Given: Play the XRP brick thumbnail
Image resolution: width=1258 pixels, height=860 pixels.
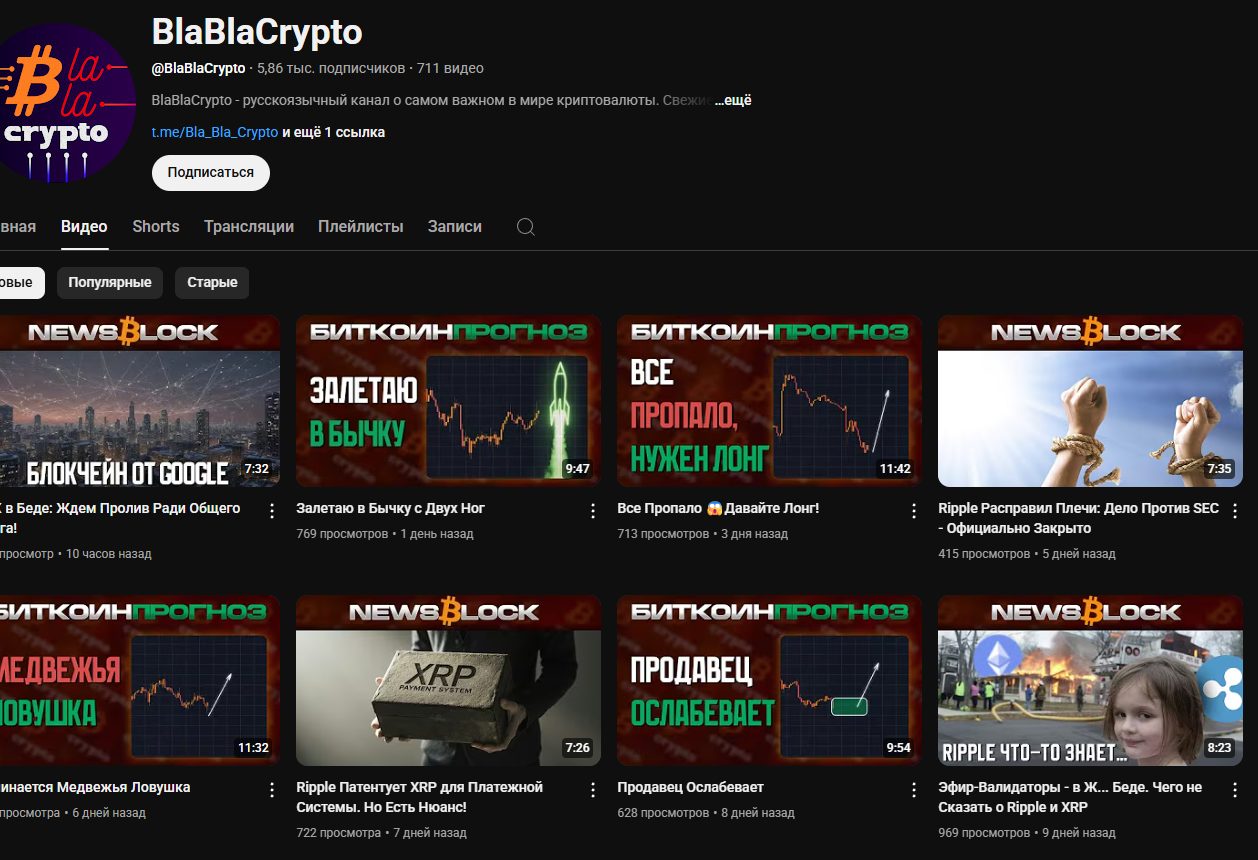Looking at the screenshot, I should 448,681.
